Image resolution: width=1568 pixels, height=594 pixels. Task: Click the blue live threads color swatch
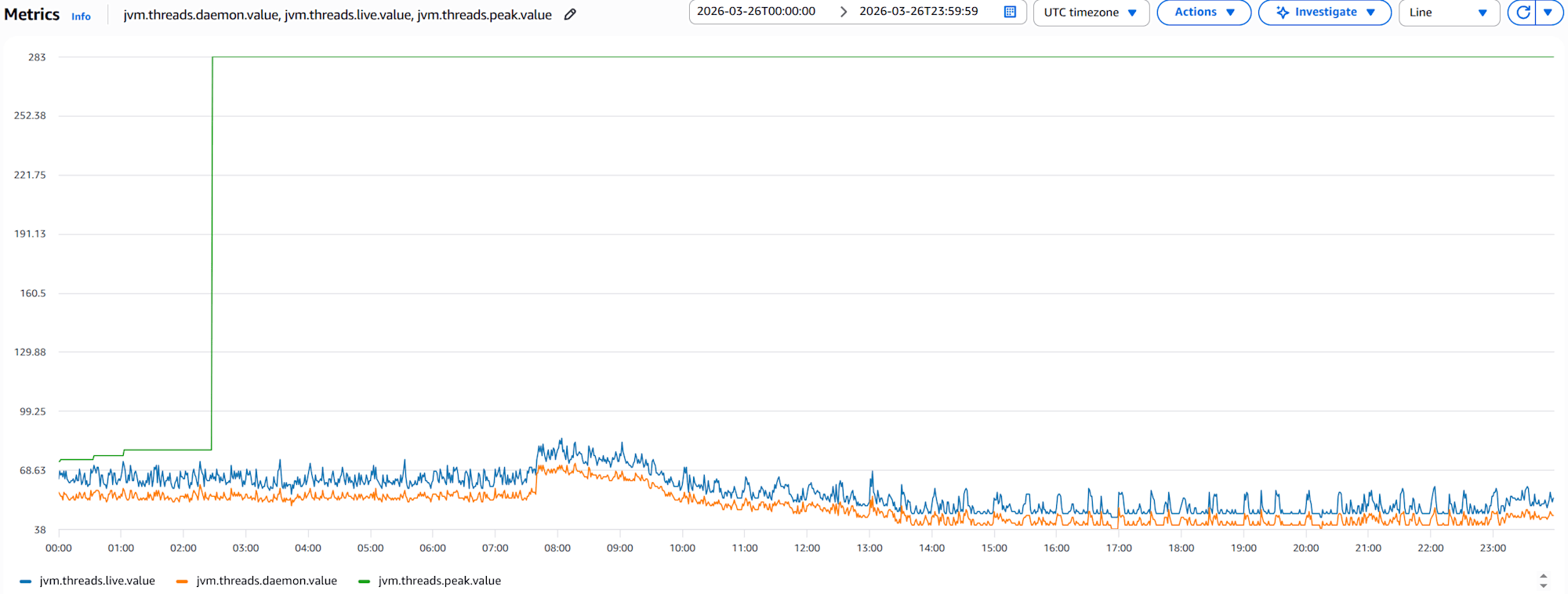[26, 581]
